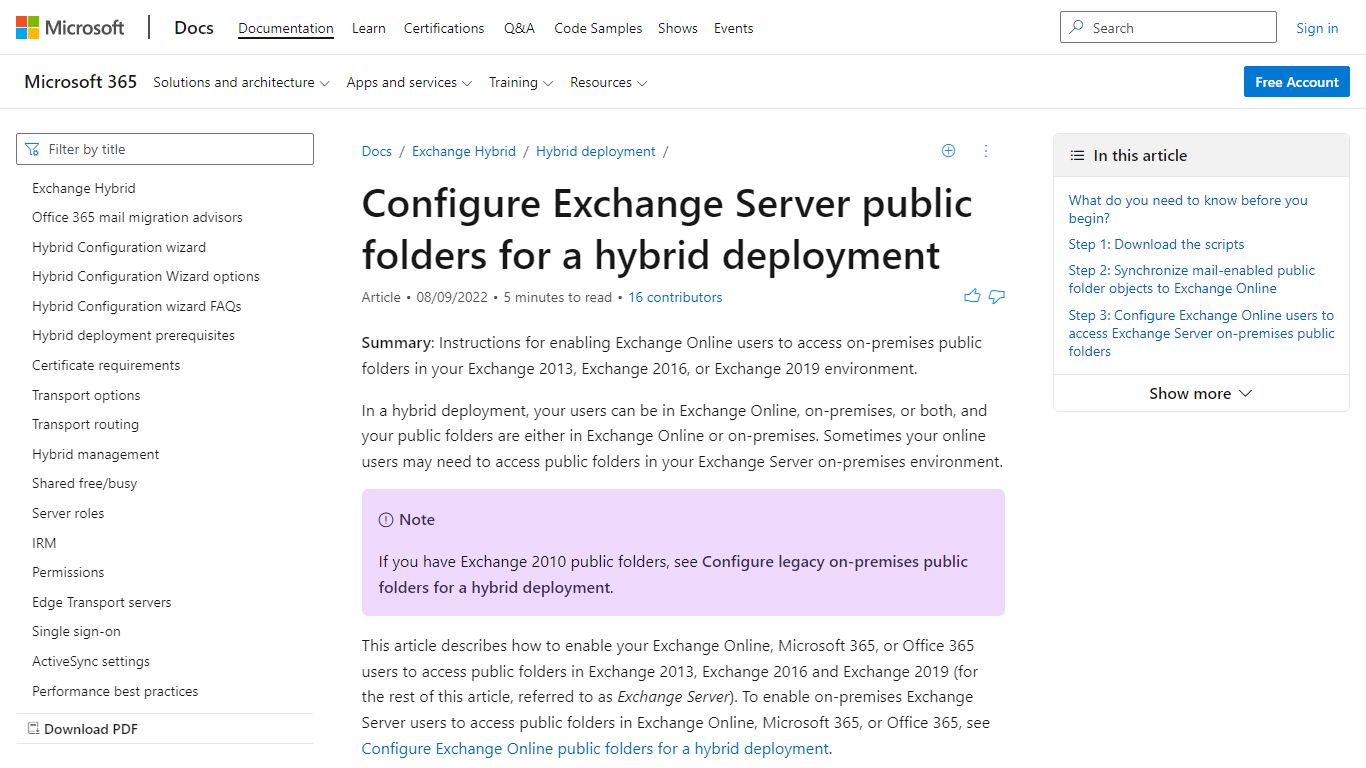Select Certificate requirements
1366x768 pixels.
click(x=106, y=365)
